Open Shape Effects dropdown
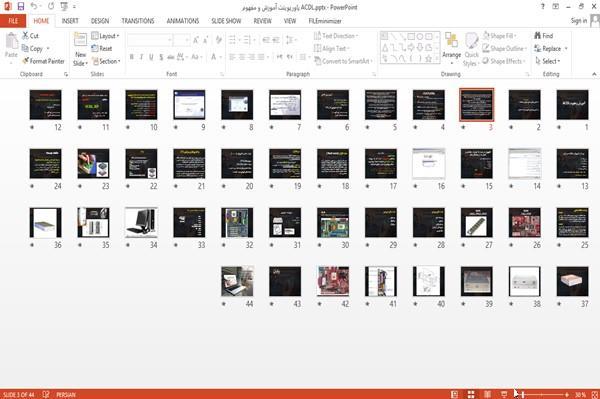Viewport: 600px width, 399px height. [x=504, y=61]
